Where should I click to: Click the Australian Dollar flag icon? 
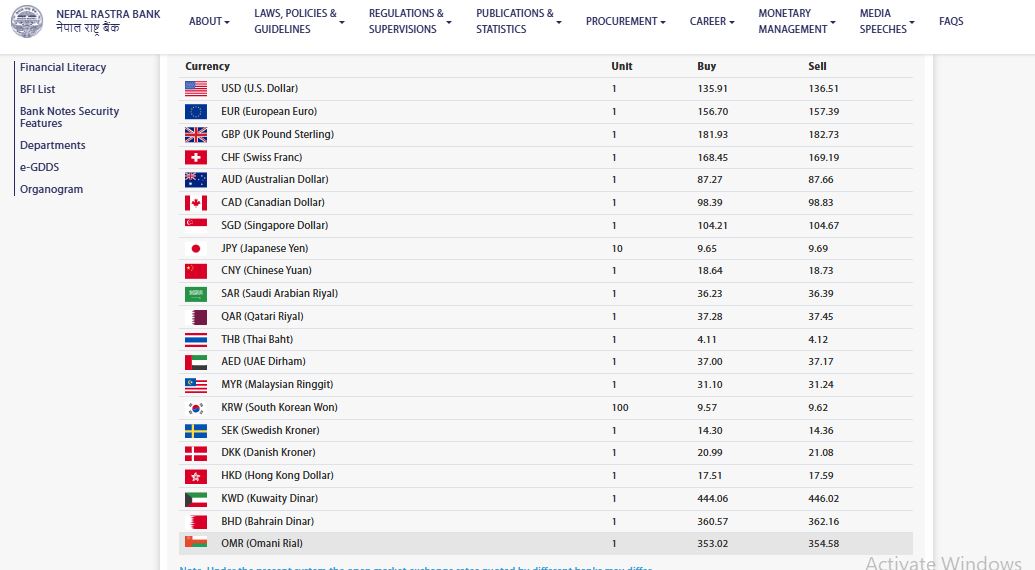(x=196, y=179)
